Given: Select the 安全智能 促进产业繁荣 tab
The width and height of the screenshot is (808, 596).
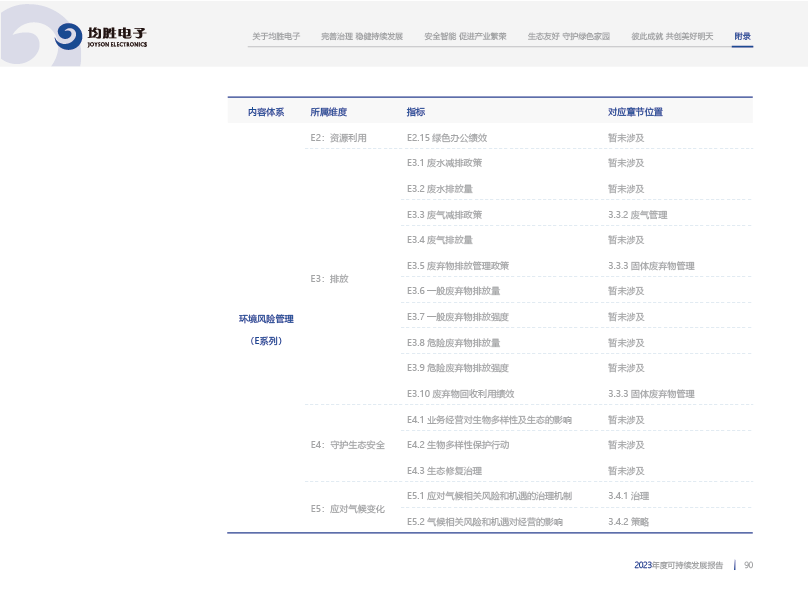Looking at the screenshot, I should tap(465, 36).
